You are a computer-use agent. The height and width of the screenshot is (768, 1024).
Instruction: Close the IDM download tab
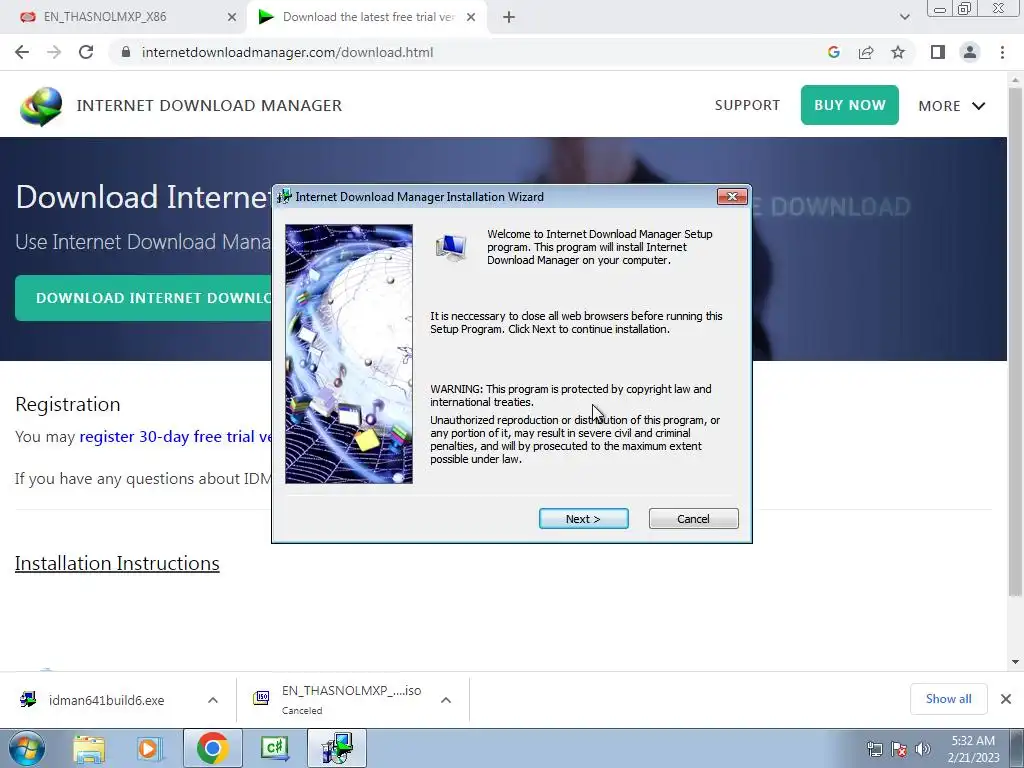(471, 17)
